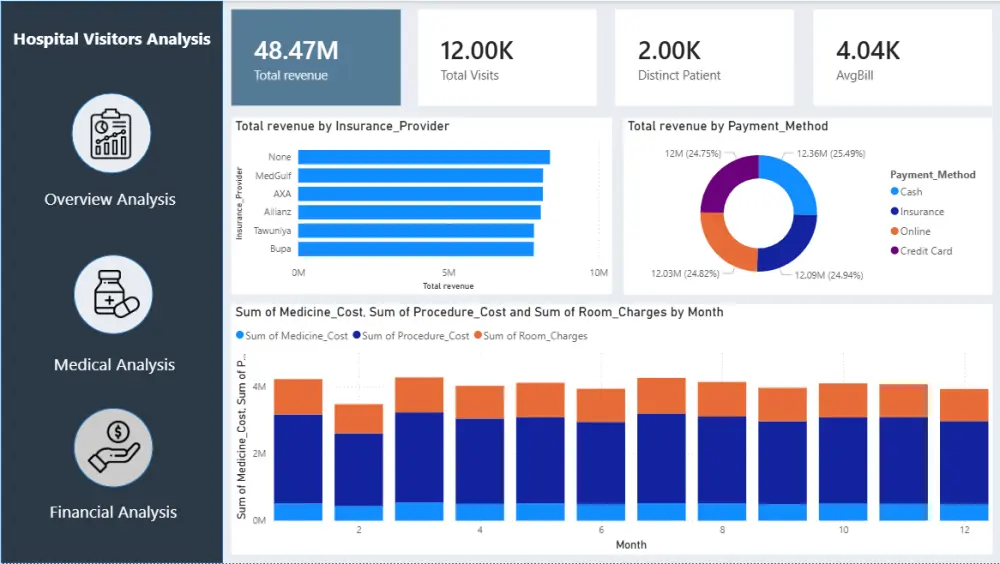Click Total revenue by Insurance_Provider title
Viewport: 1000px width, 564px height.
342,126
